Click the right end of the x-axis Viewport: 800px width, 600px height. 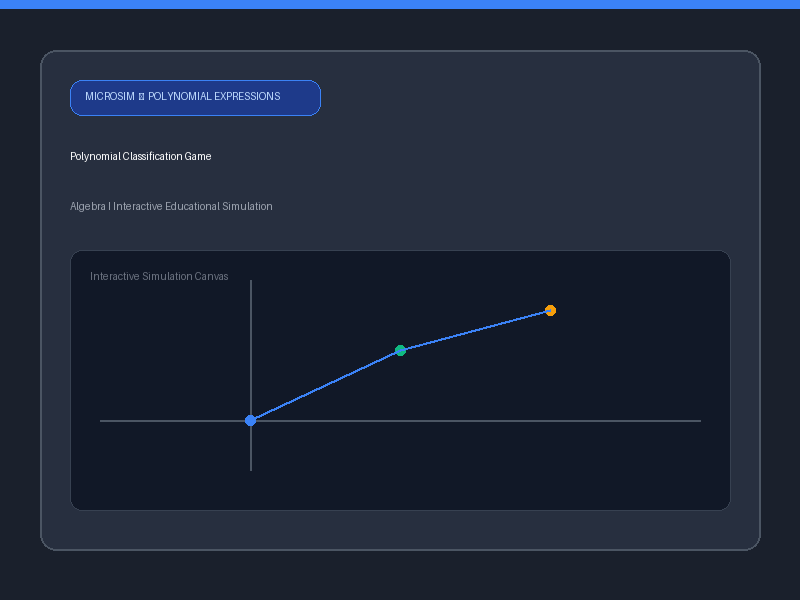tap(699, 421)
